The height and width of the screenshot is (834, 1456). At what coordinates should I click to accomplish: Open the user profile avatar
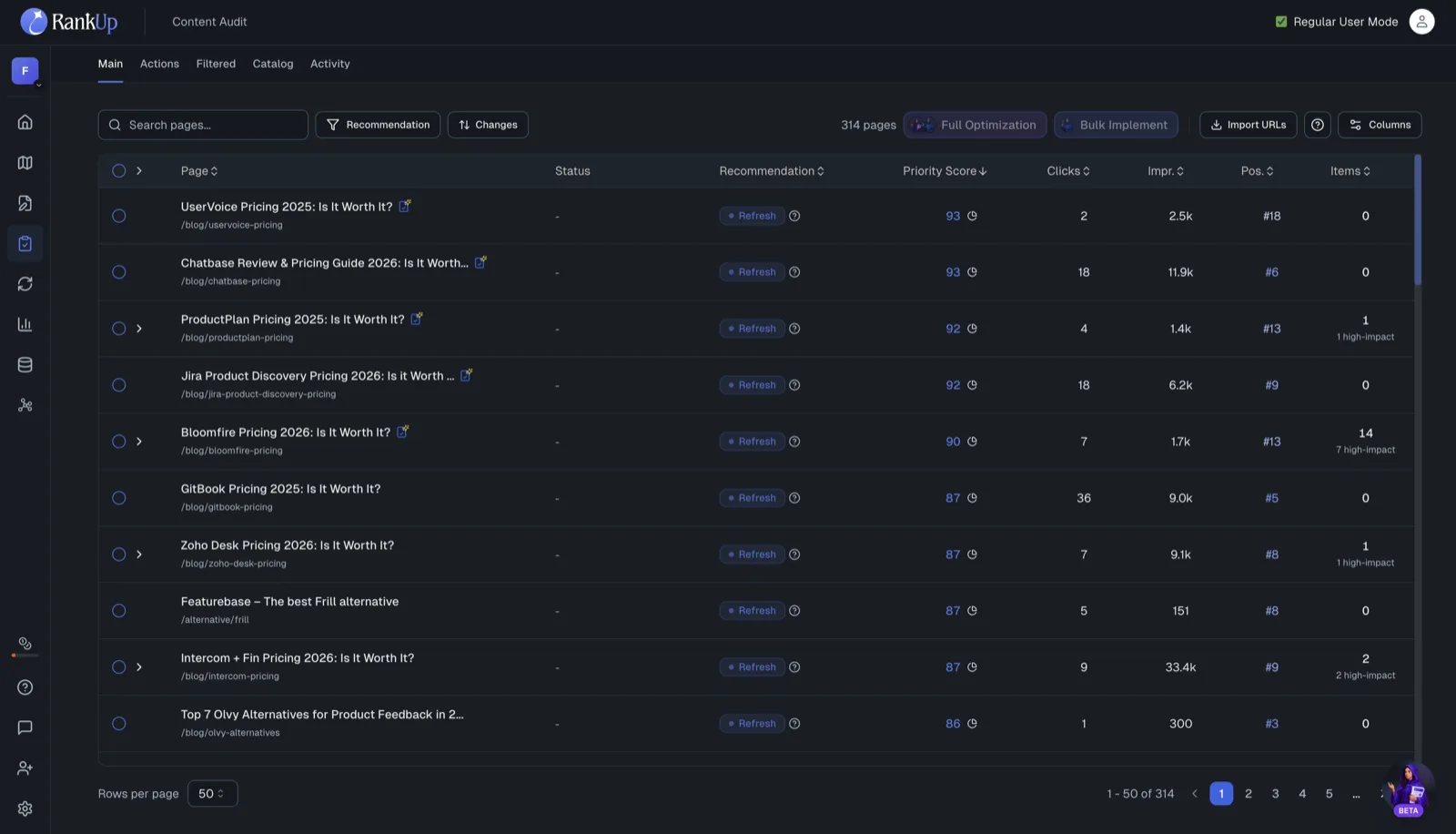pos(1421,22)
